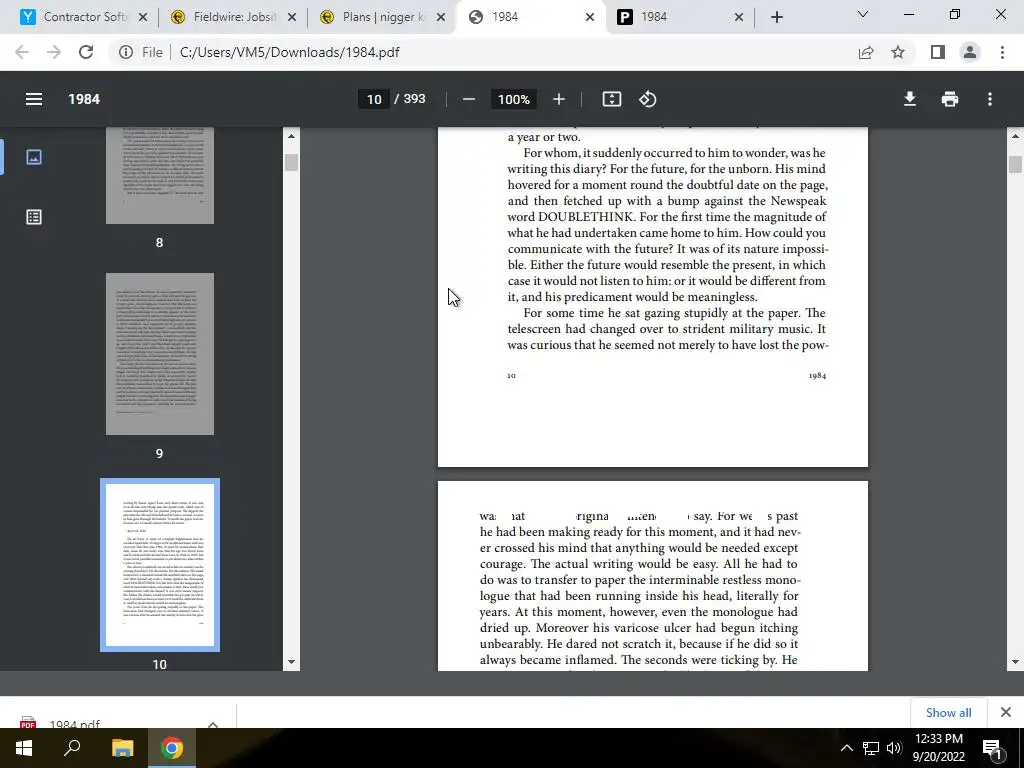Viewport: 1024px width, 768px height.
Task: Click the taskbar clock 12:33 PM
Action: (x=938, y=739)
